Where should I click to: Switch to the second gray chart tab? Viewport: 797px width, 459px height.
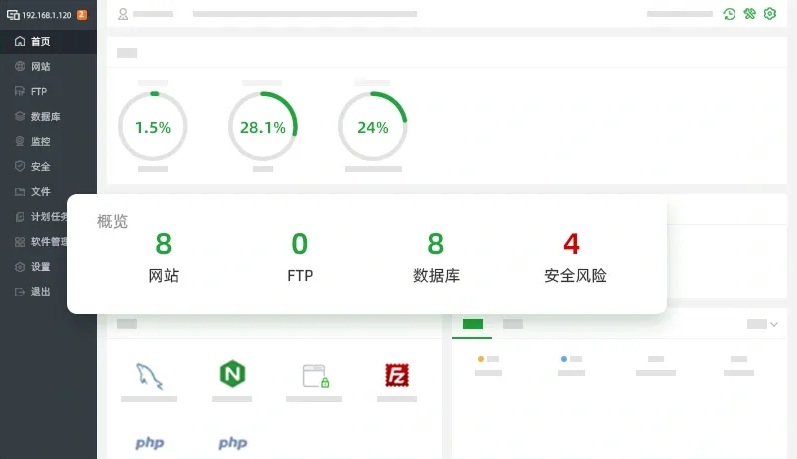512,324
